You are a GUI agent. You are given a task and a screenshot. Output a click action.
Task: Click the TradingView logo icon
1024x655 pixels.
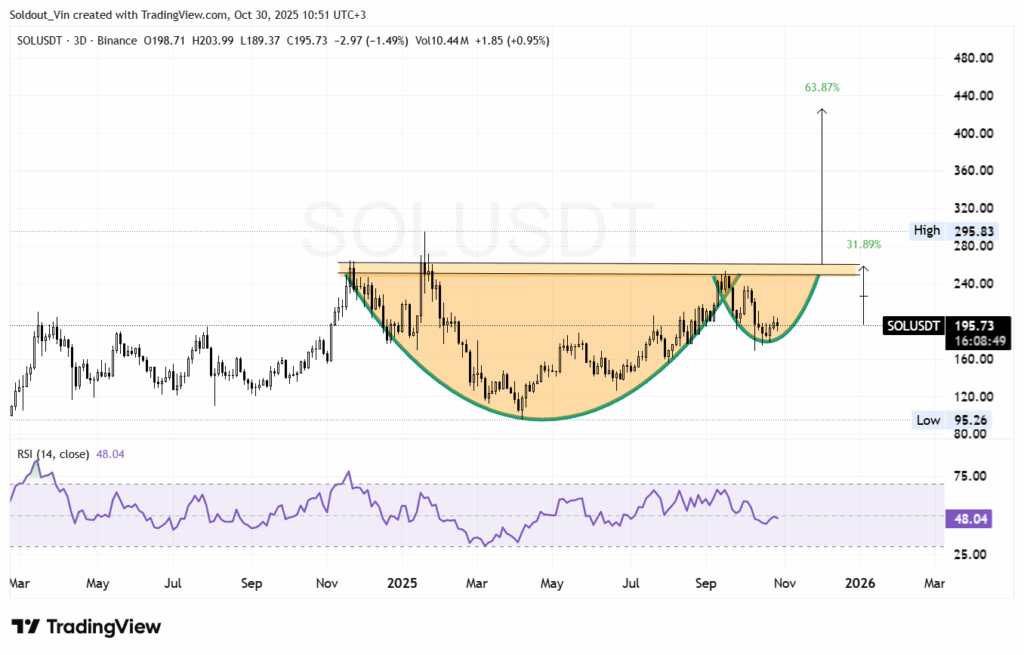(x=25, y=626)
